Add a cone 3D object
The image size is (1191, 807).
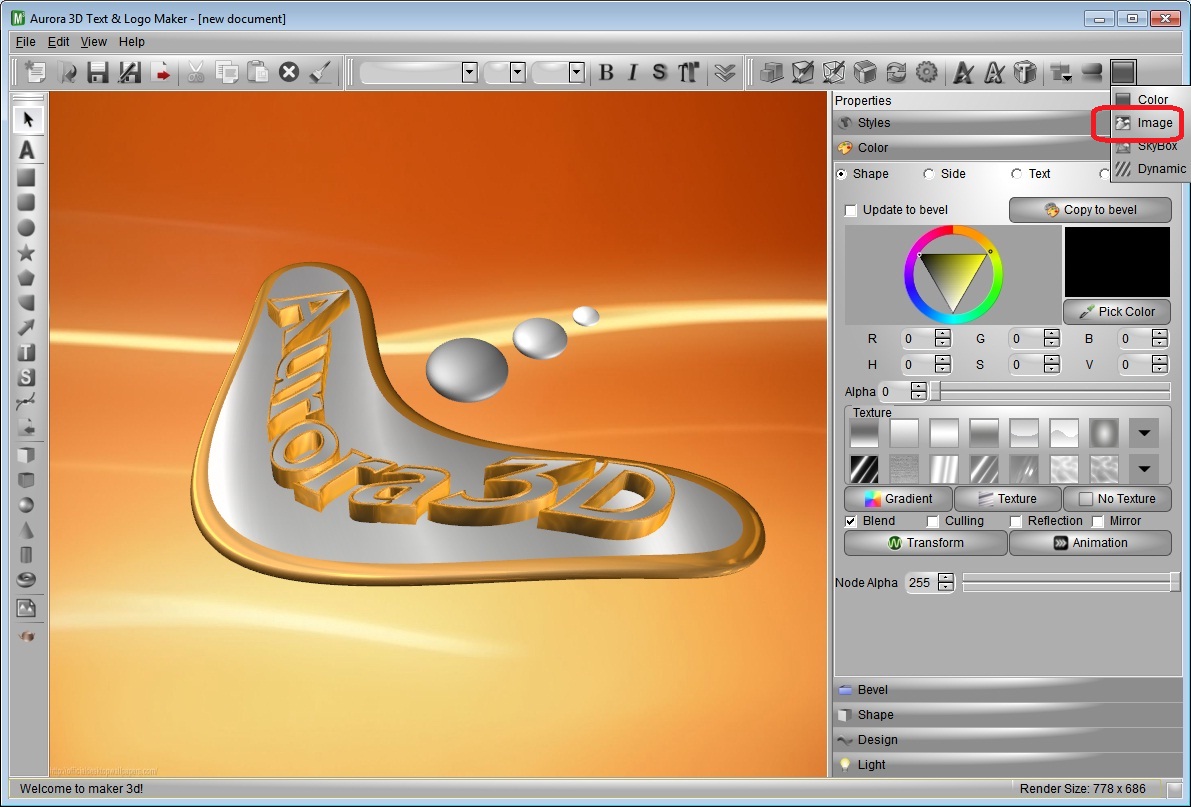pos(27,530)
